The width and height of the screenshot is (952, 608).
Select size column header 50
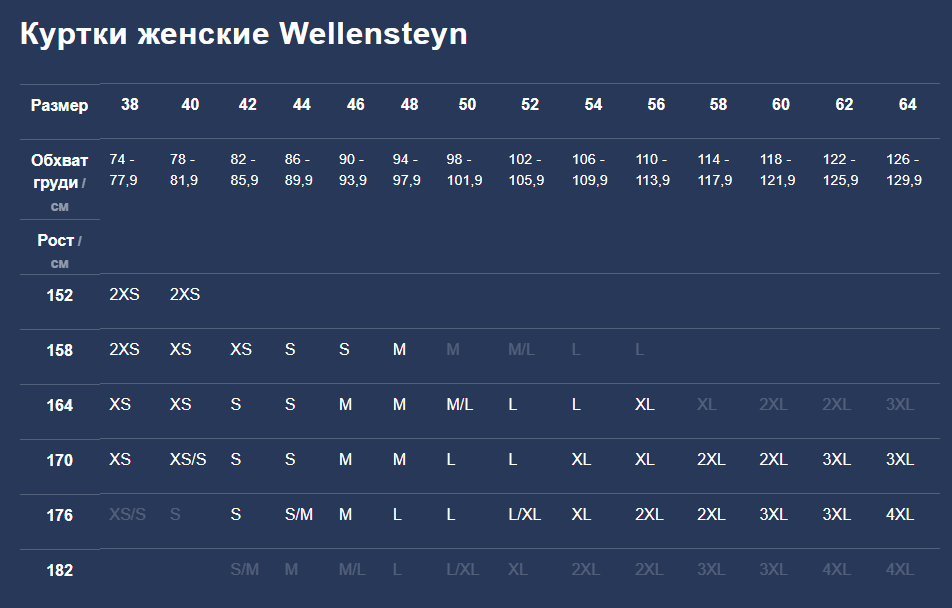click(x=467, y=104)
